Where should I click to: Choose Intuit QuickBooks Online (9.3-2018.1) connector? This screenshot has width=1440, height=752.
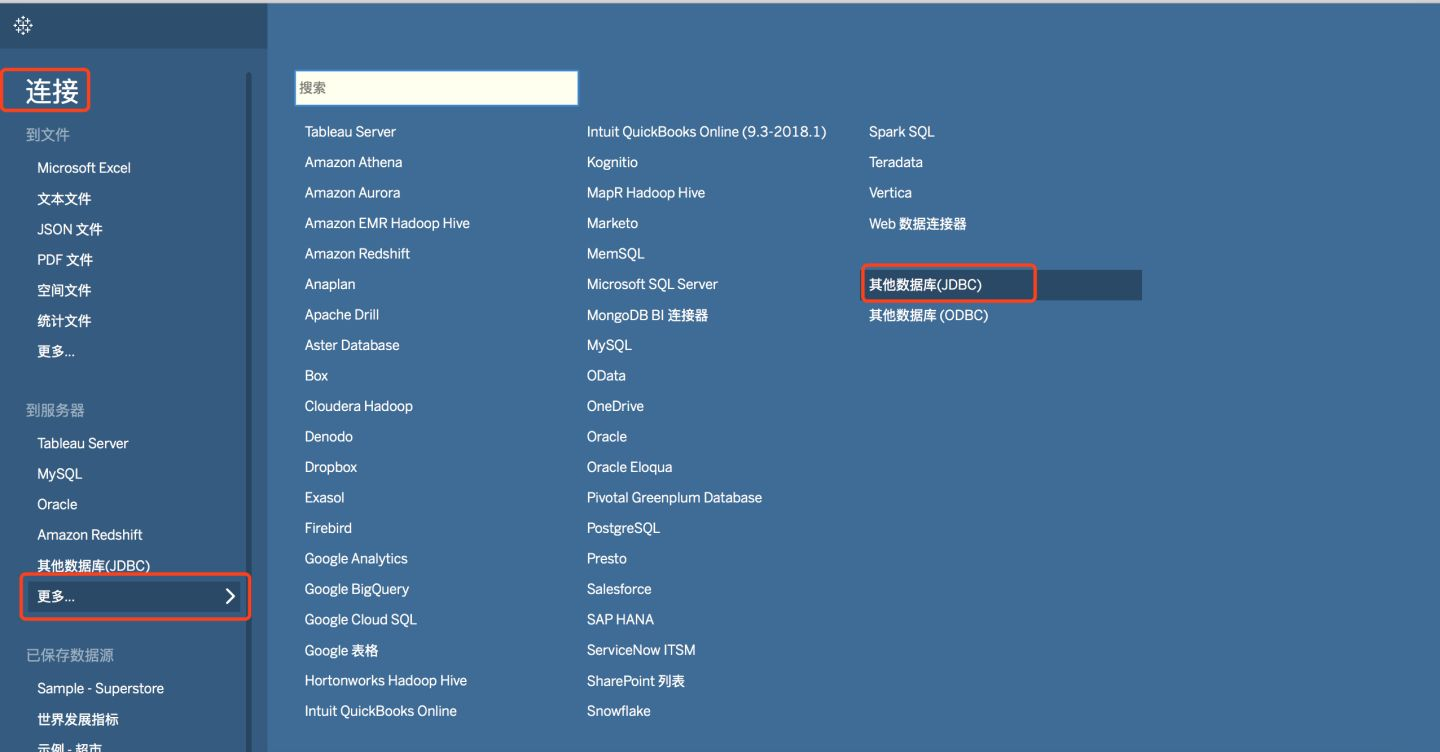coord(707,132)
